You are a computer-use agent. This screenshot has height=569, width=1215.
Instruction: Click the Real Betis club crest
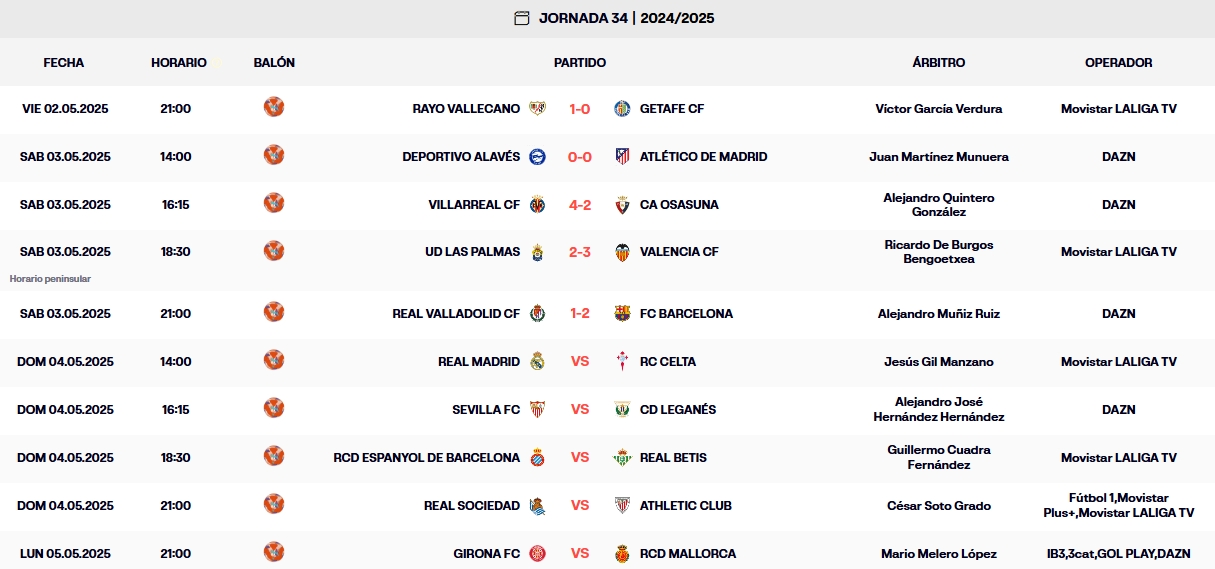pos(622,458)
